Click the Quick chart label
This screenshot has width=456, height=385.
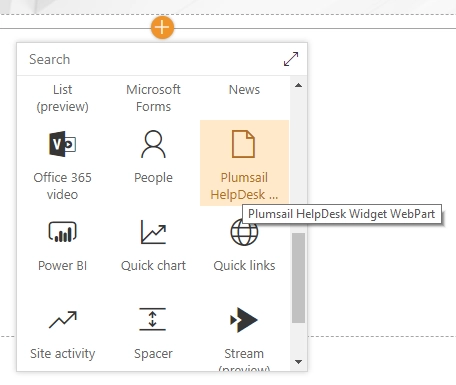(153, 266)
